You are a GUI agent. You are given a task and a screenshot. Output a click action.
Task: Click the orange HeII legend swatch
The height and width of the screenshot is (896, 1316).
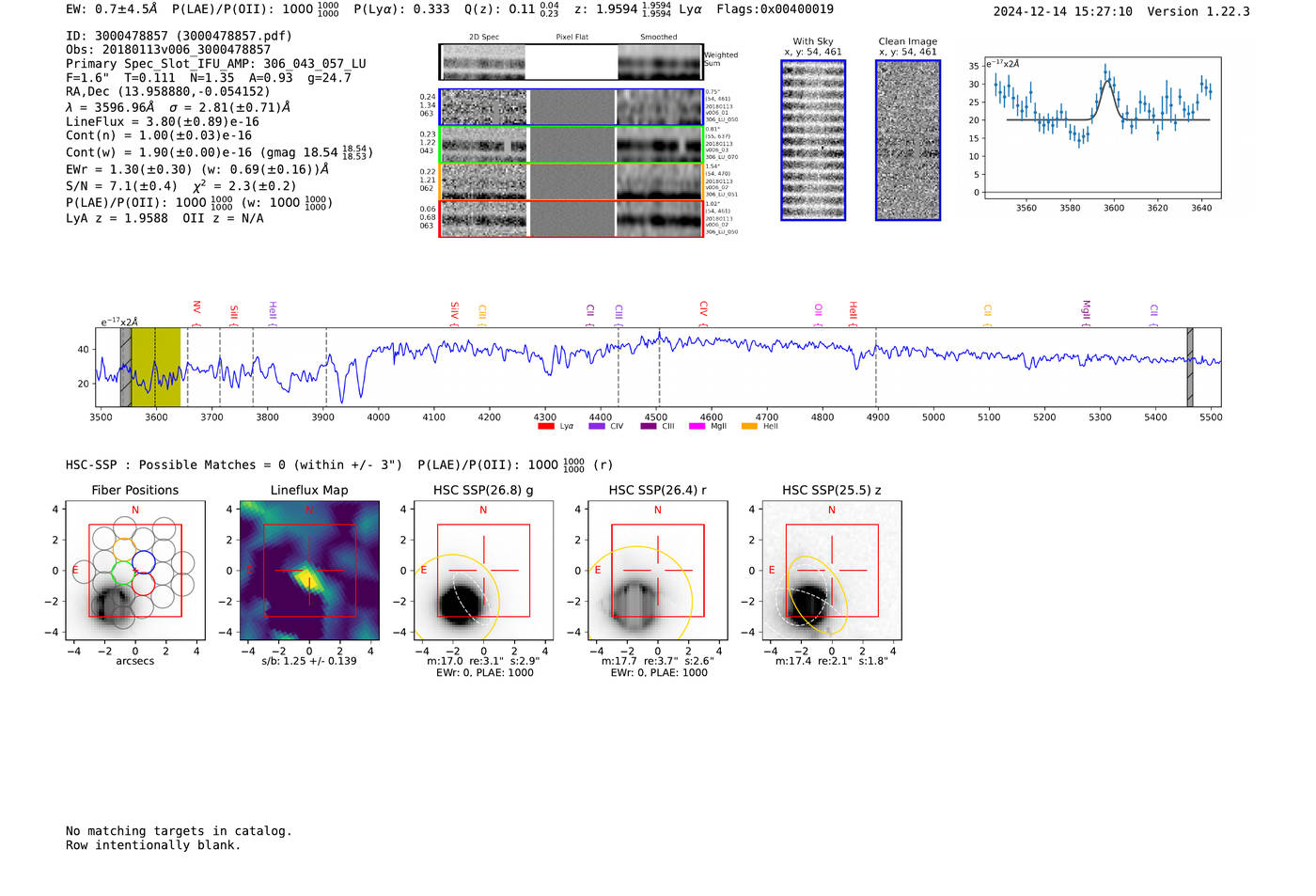click(x=749, y=427)
